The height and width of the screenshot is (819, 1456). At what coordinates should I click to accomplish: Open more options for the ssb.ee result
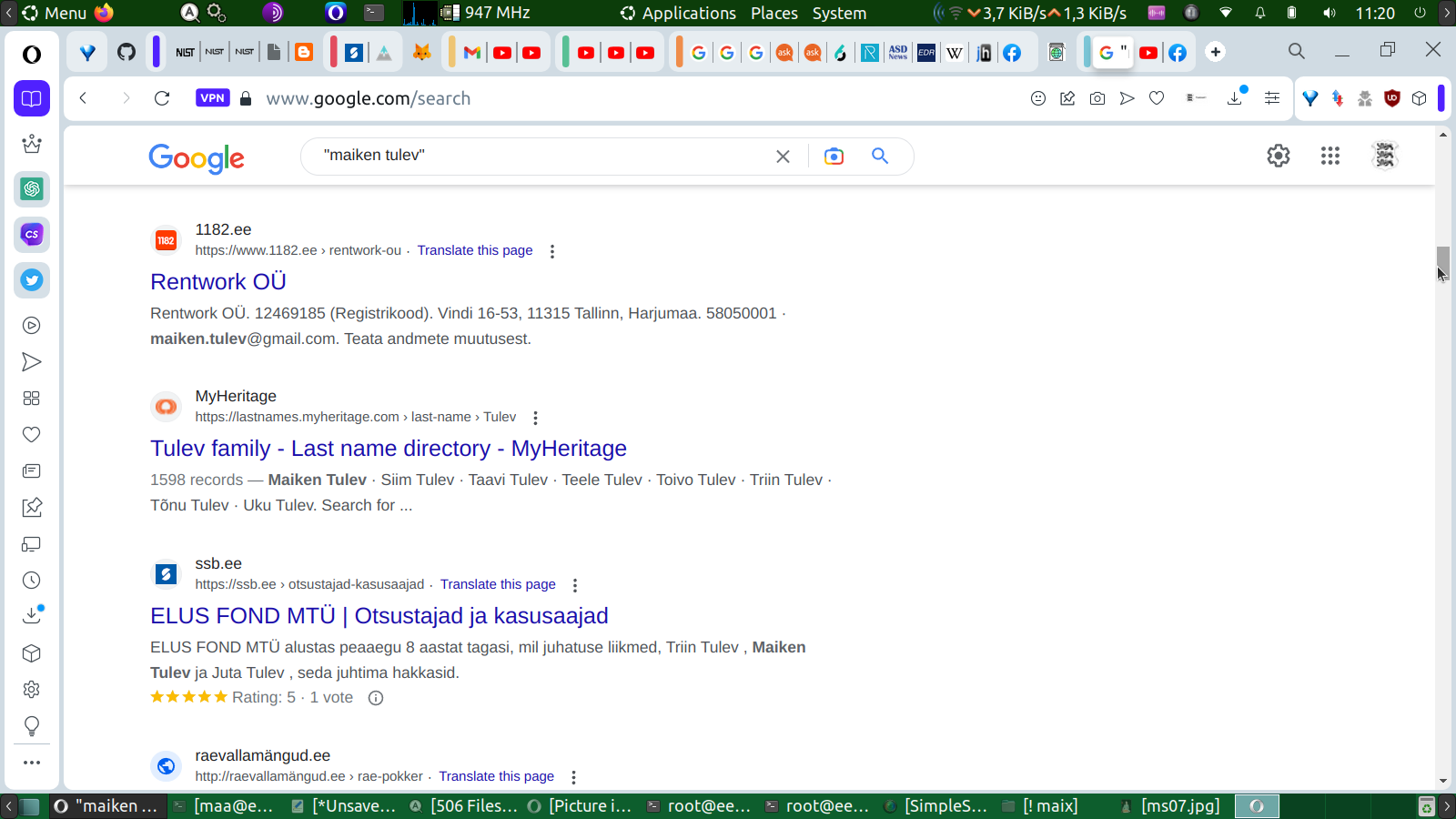575,585
